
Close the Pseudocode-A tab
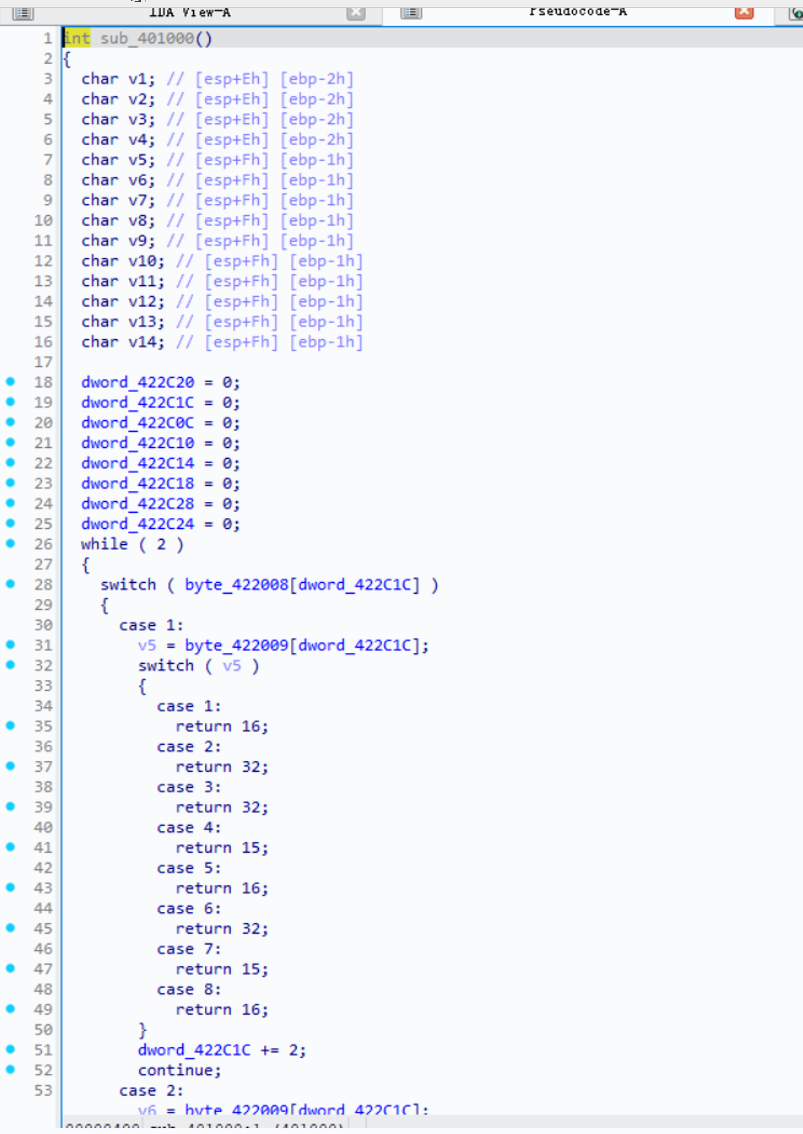[744, 12]
